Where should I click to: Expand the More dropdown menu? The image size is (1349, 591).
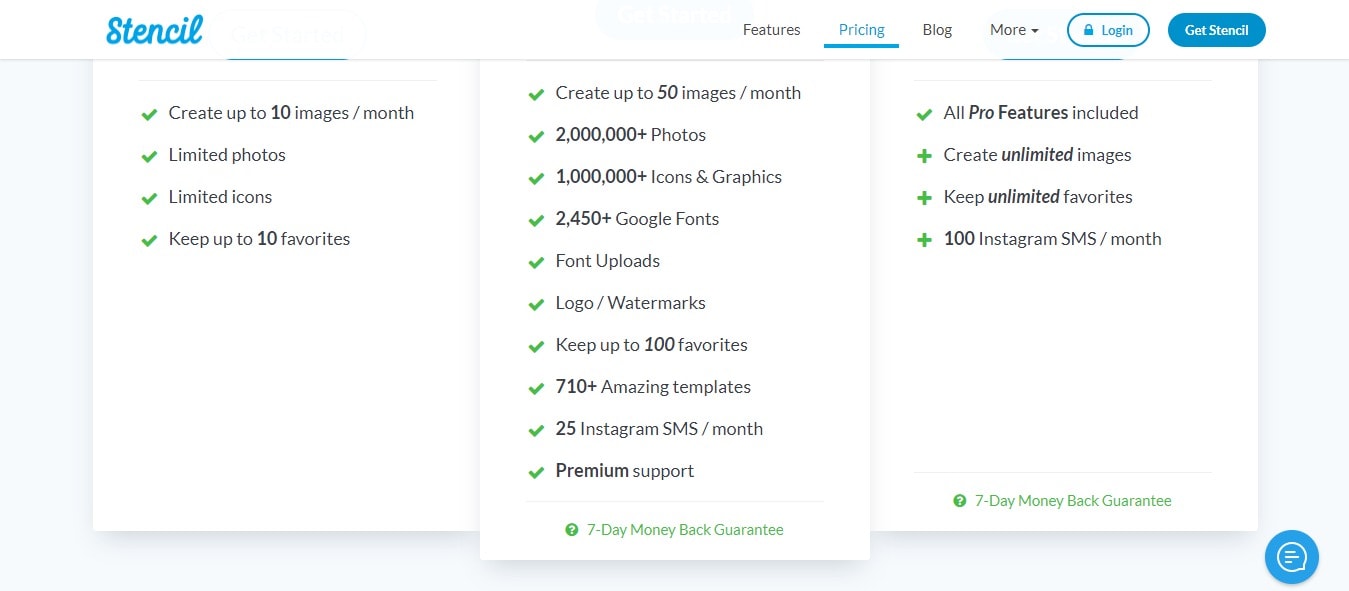(1014, 30)
